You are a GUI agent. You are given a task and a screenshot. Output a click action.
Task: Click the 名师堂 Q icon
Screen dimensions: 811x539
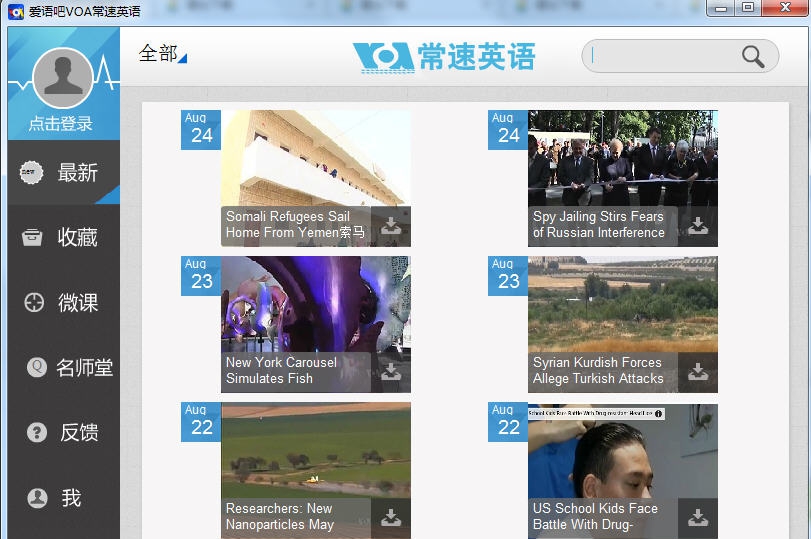[37, 367]
